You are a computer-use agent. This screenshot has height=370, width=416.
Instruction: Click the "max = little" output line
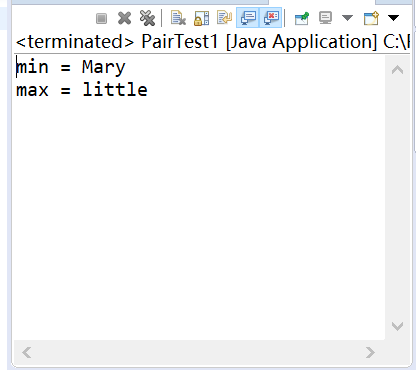pos(82,90)
